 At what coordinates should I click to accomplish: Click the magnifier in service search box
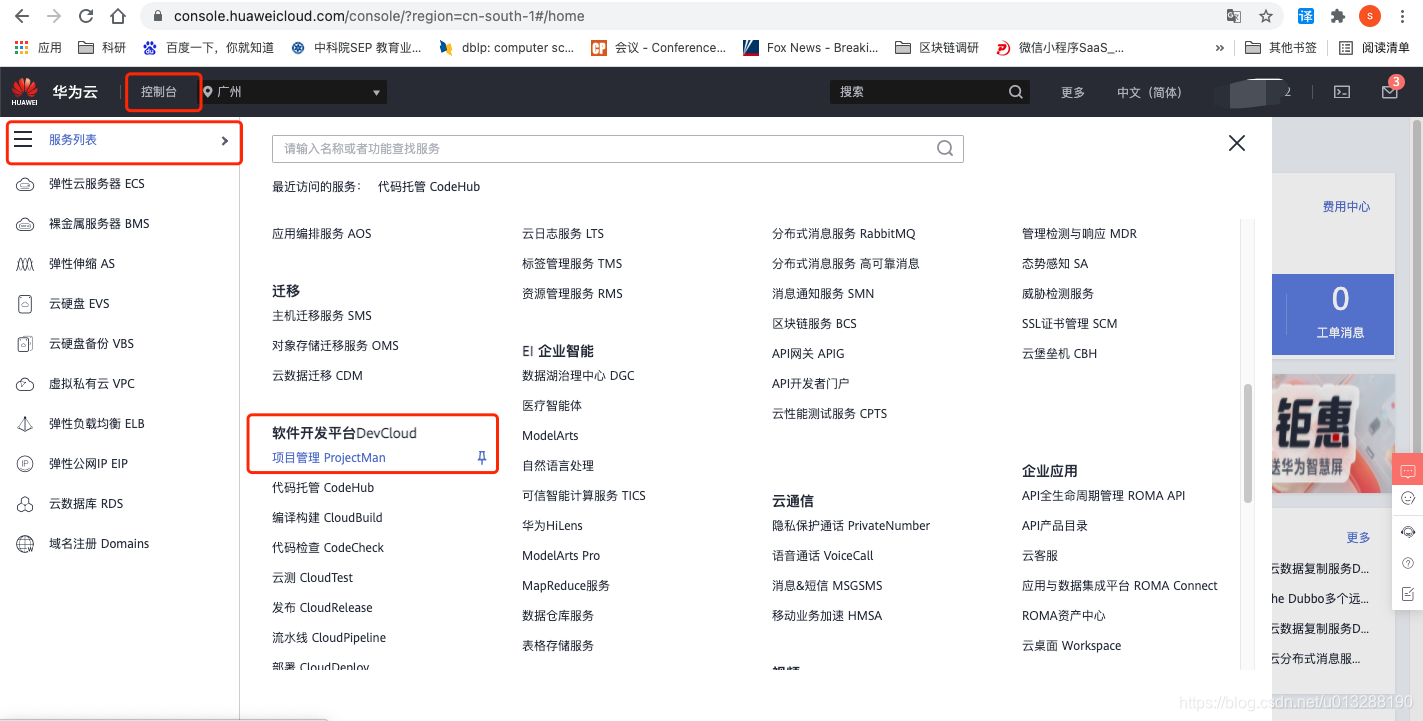(x=944, y=149)
